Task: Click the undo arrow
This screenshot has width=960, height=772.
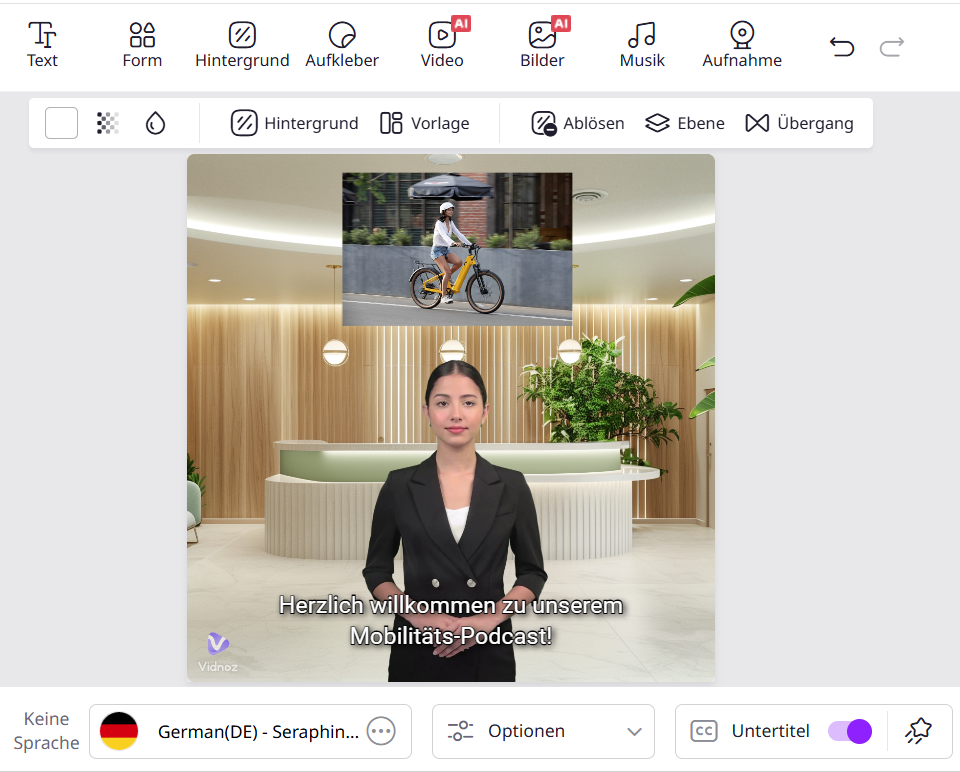Action: 842,46
